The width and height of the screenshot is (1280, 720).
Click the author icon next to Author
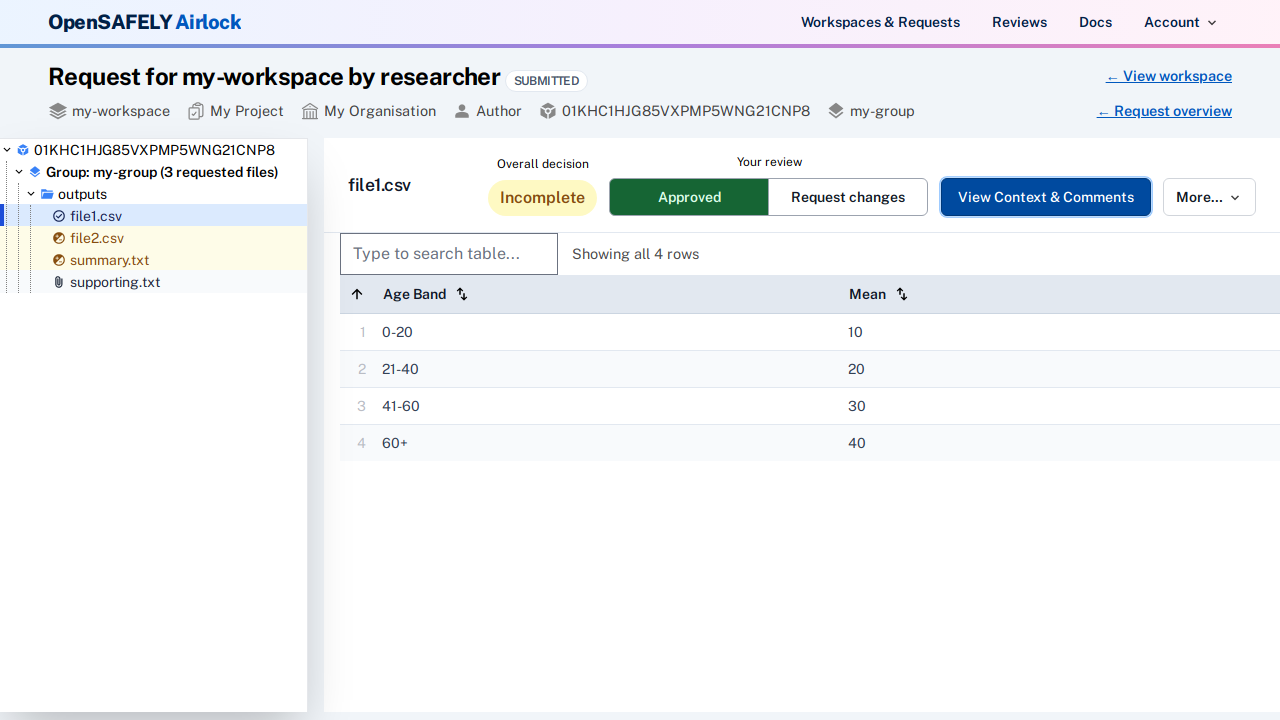point(461,111)
